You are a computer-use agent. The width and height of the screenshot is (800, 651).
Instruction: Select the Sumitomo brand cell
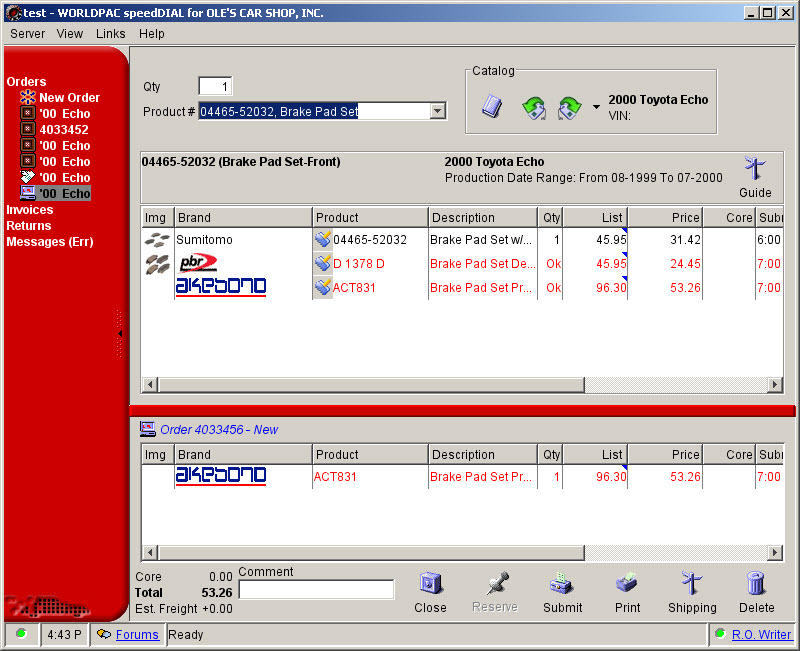(243, 240)
